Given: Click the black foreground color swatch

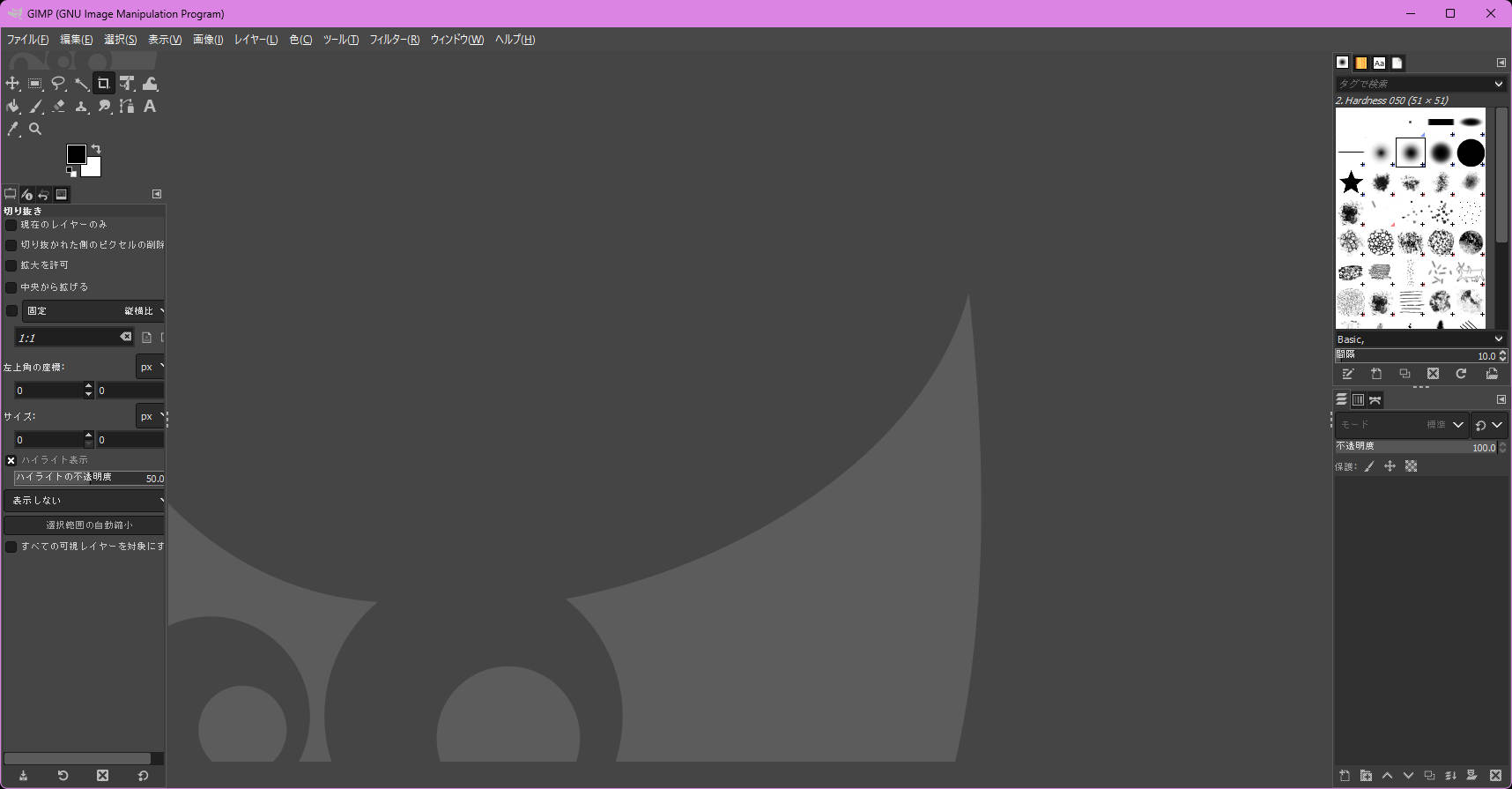Looking at the screenshot, I should click(76, 154).
